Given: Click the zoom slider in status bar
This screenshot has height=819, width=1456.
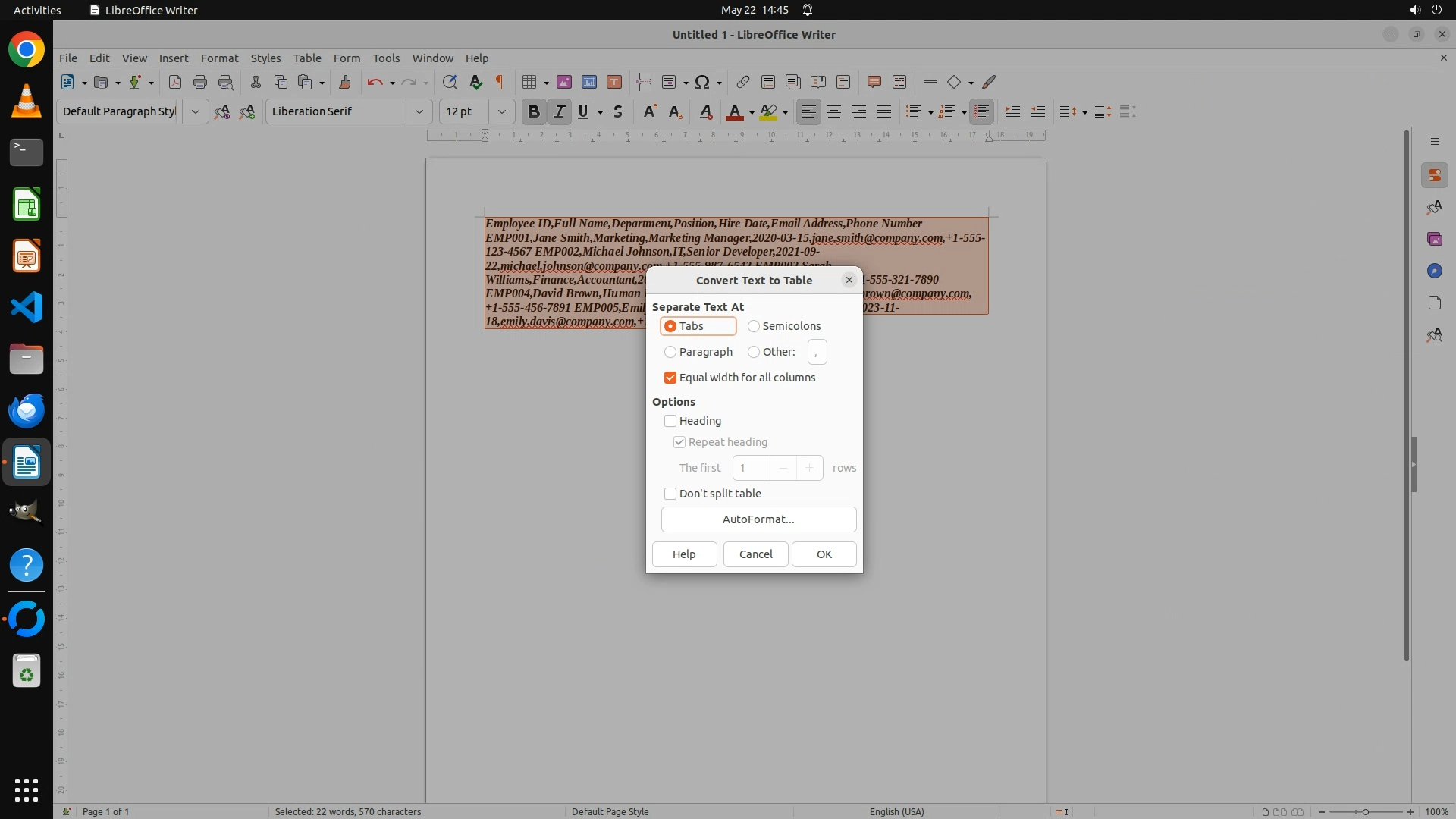Looking at the screenshot, I should click(x=1365, y=811).
